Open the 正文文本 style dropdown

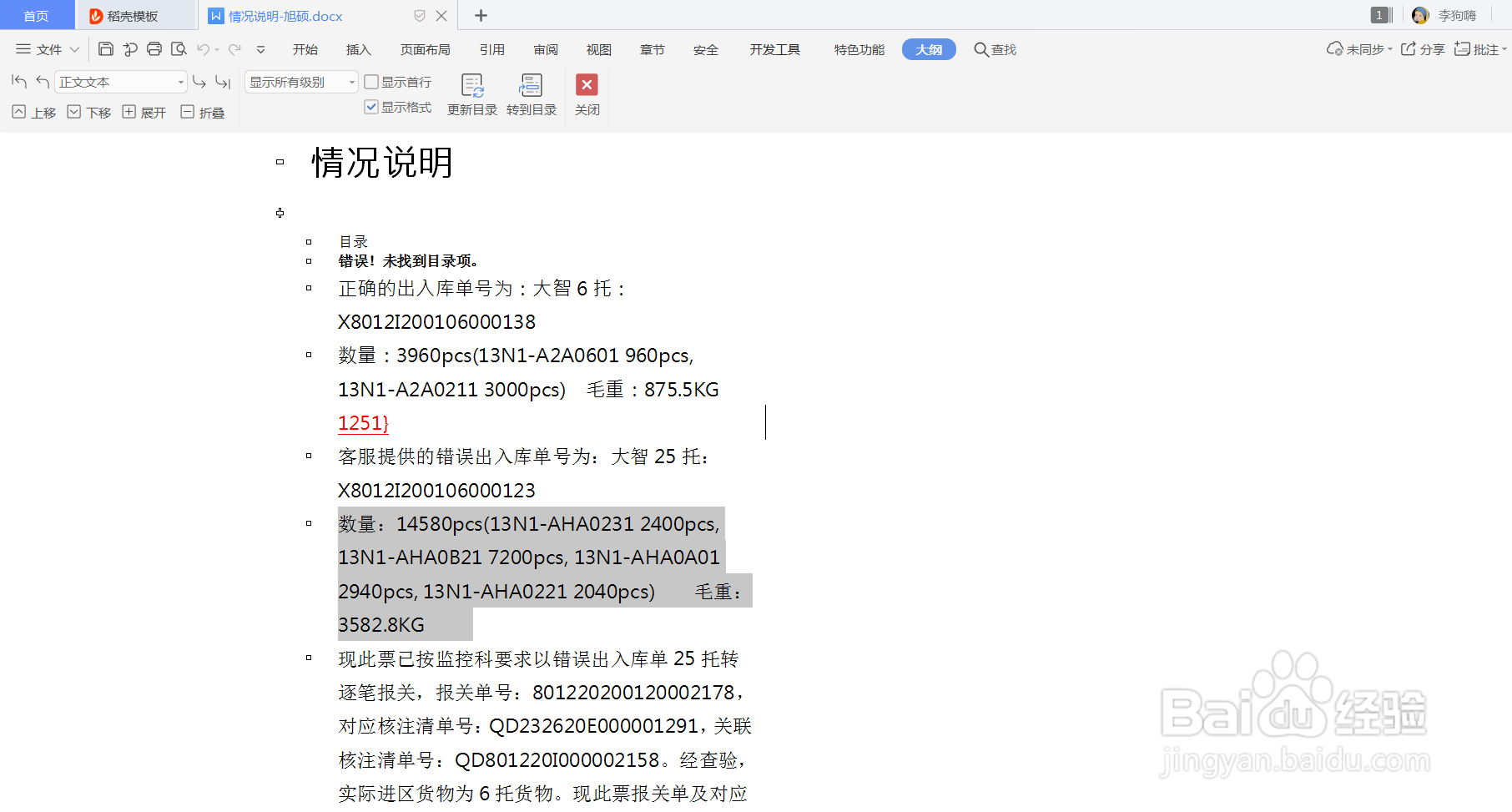click(x=180, y=81)
